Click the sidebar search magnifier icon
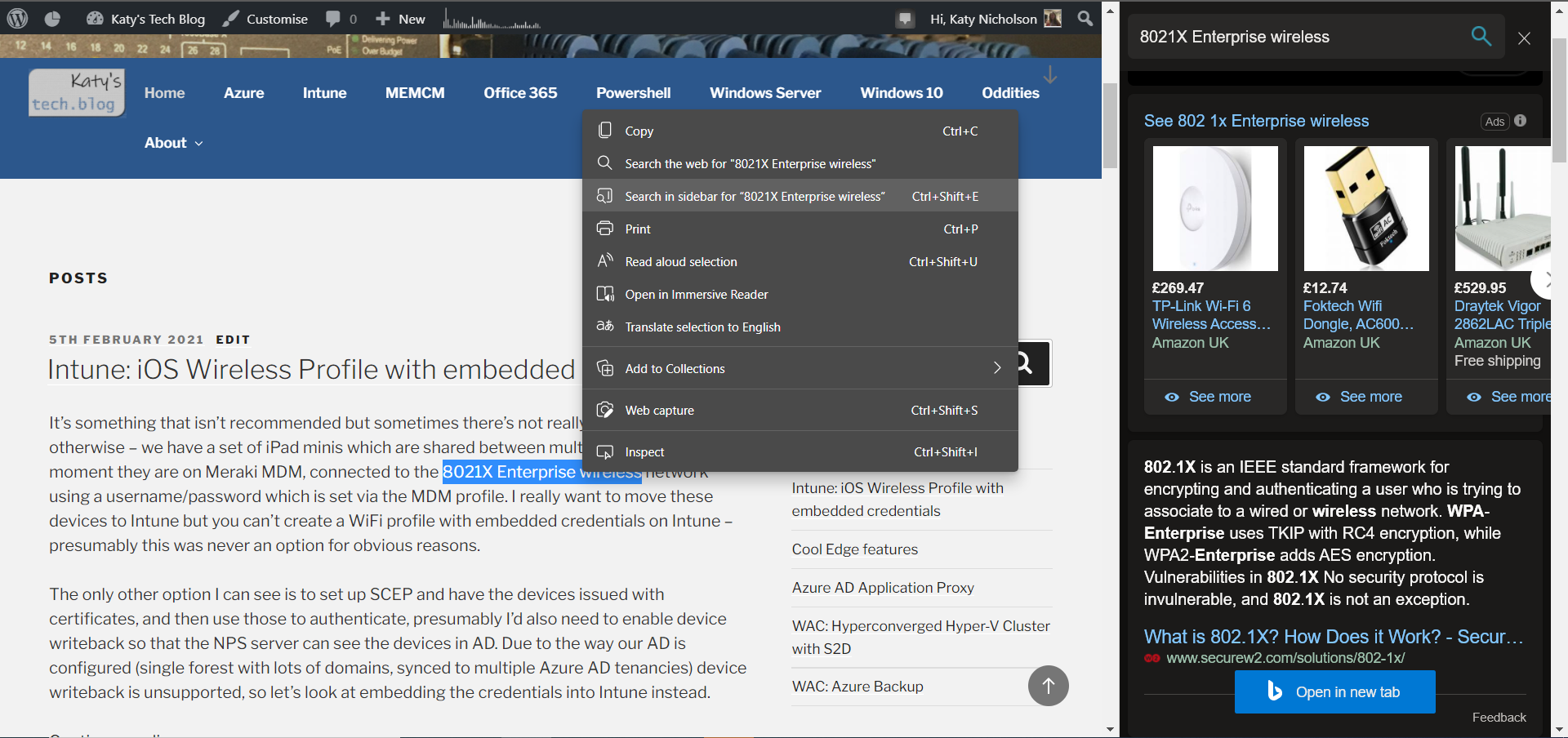Viewport: 1568px width, 738px height. [1481, 36]
